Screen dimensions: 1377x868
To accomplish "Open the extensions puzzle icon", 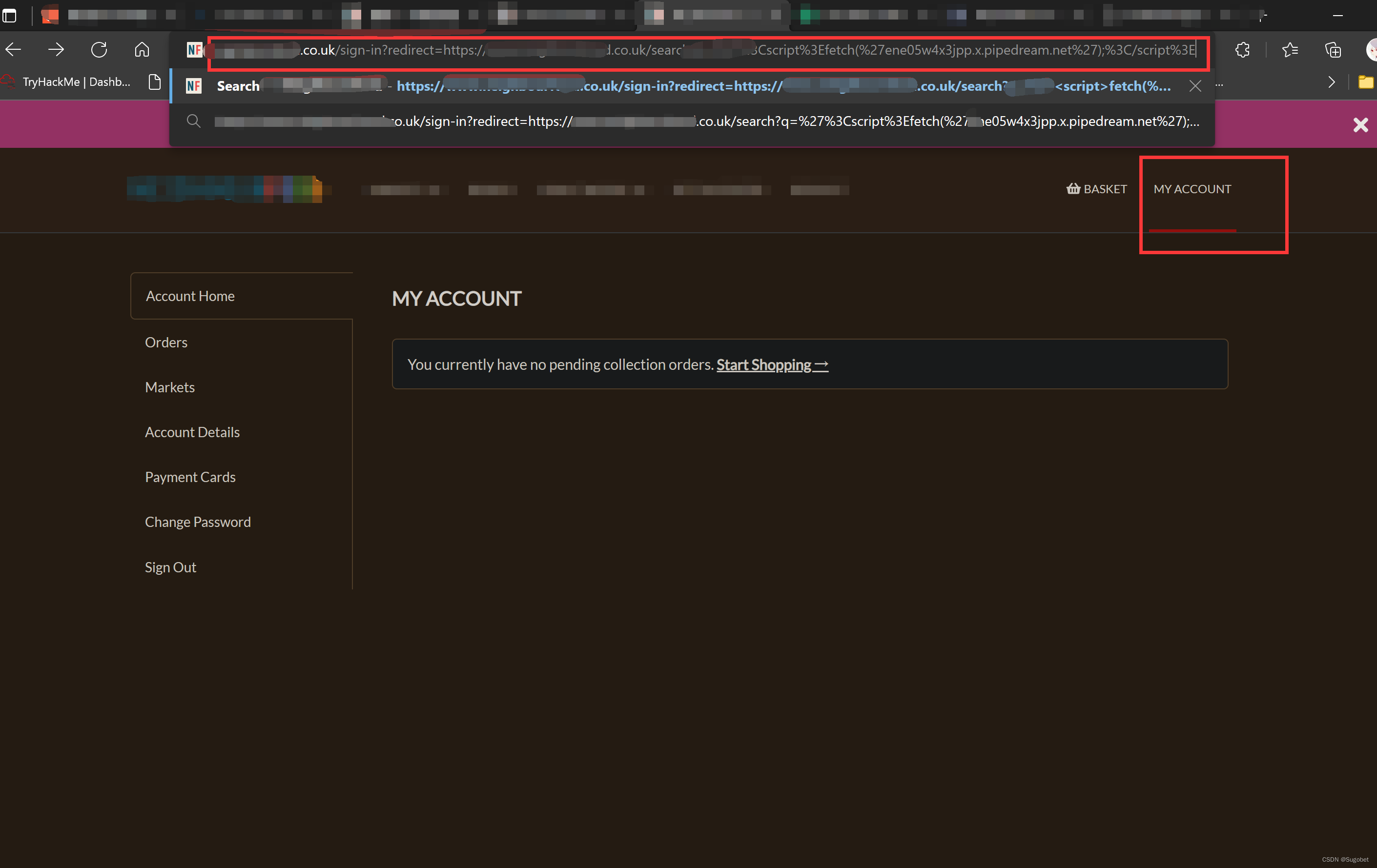I will pyautogui.click(x=1242, y=50).
